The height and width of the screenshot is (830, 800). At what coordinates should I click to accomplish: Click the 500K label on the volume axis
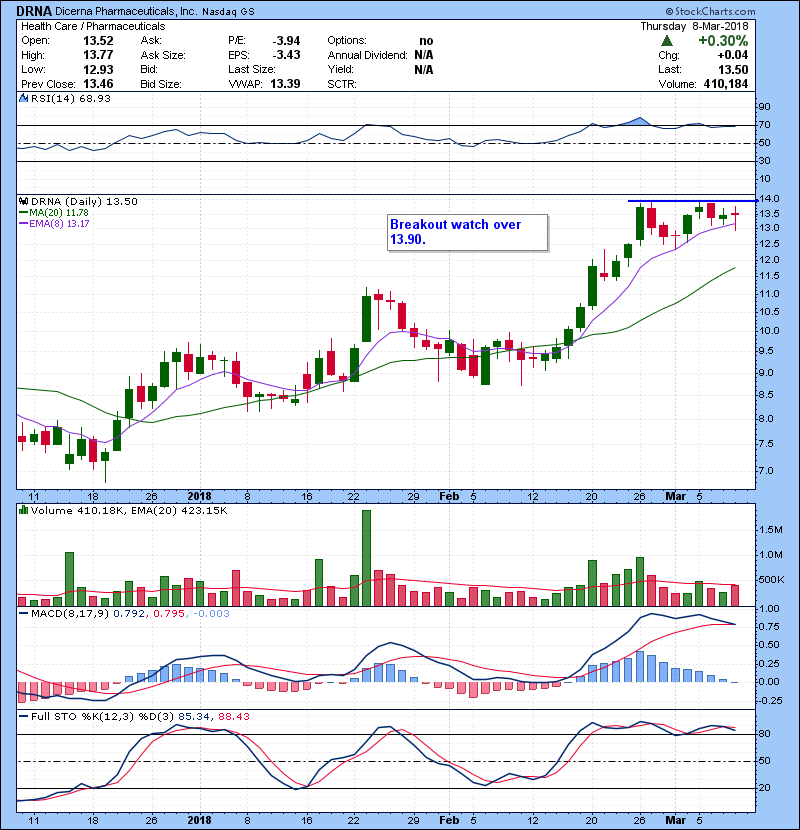771,580
